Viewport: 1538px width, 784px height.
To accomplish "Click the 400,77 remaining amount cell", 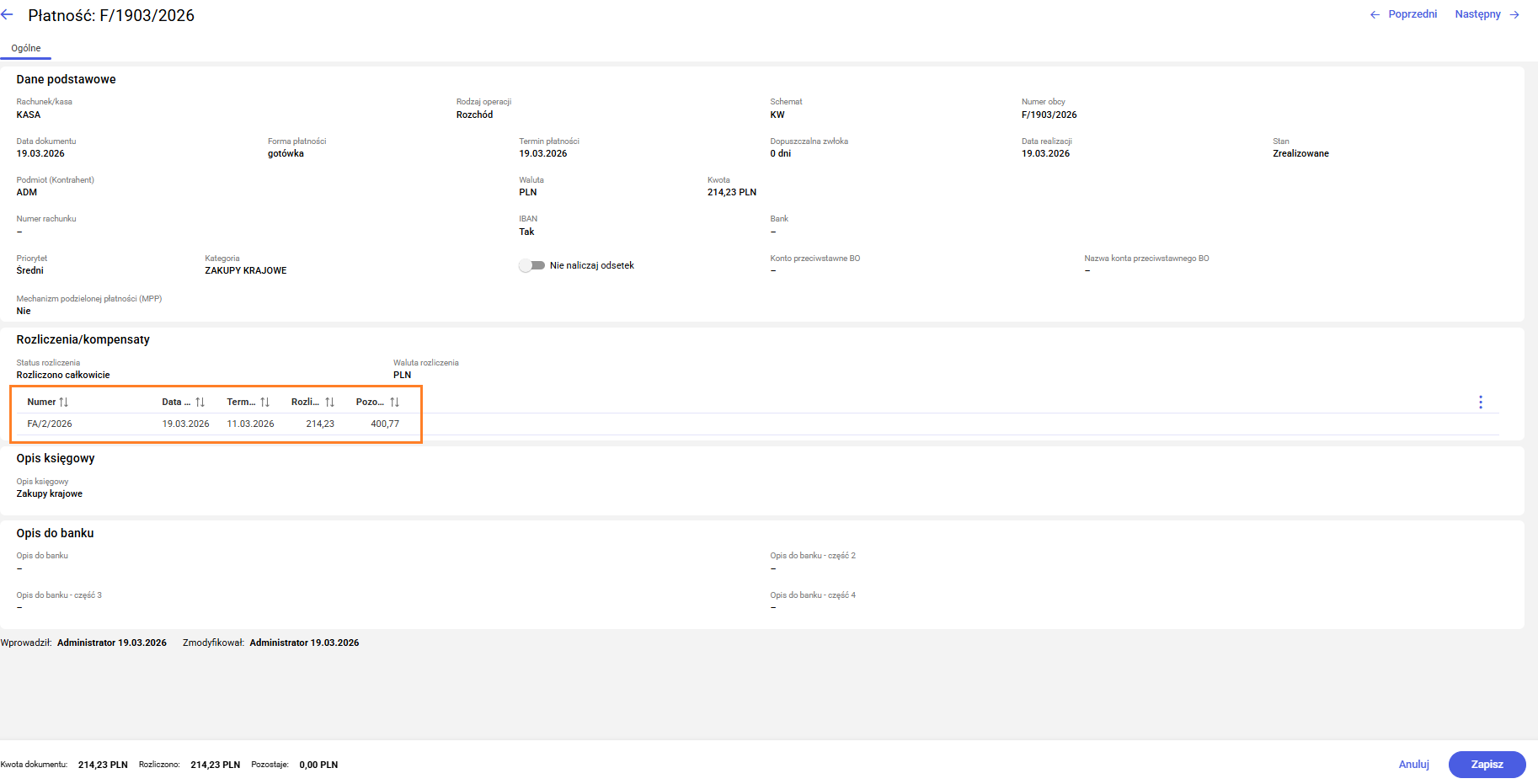I will pos(385,424).
